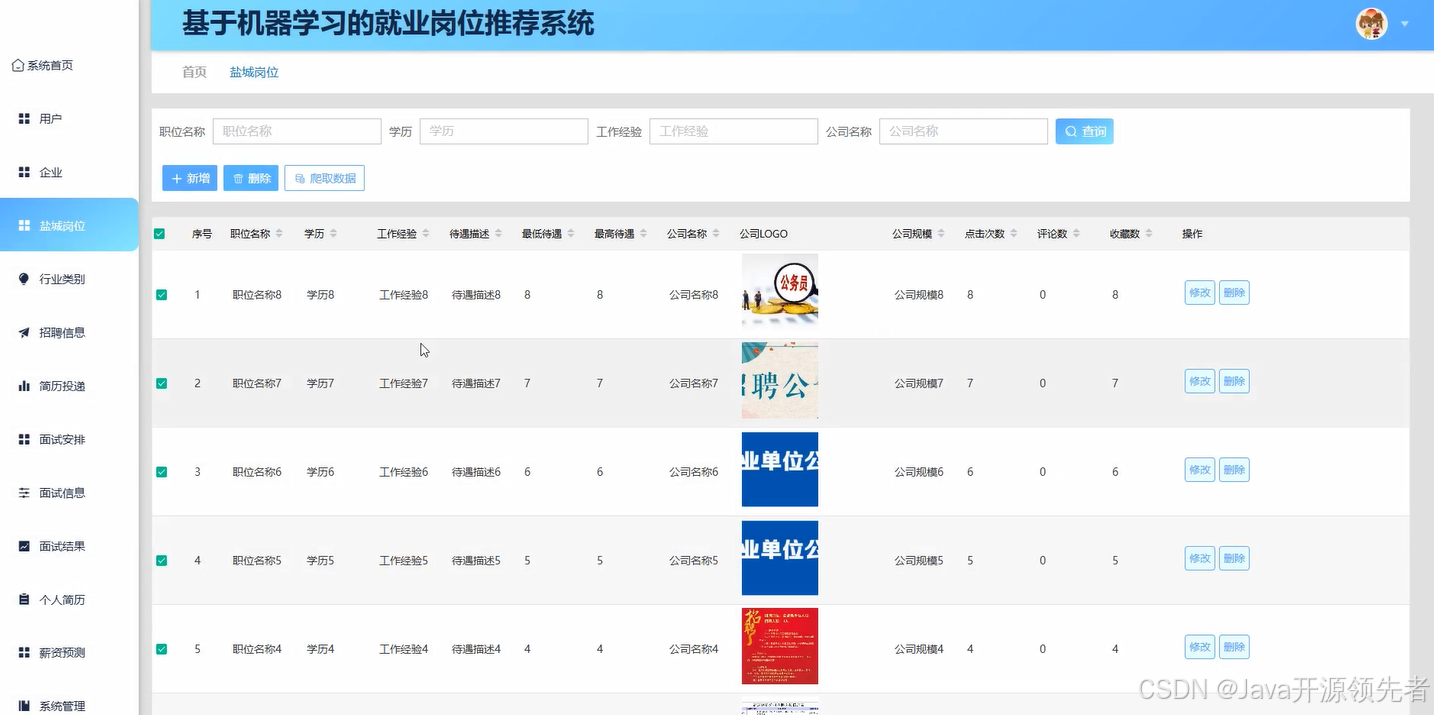Uncheck the checkbox for 职位名称8 row

click(x=161, y=294)
